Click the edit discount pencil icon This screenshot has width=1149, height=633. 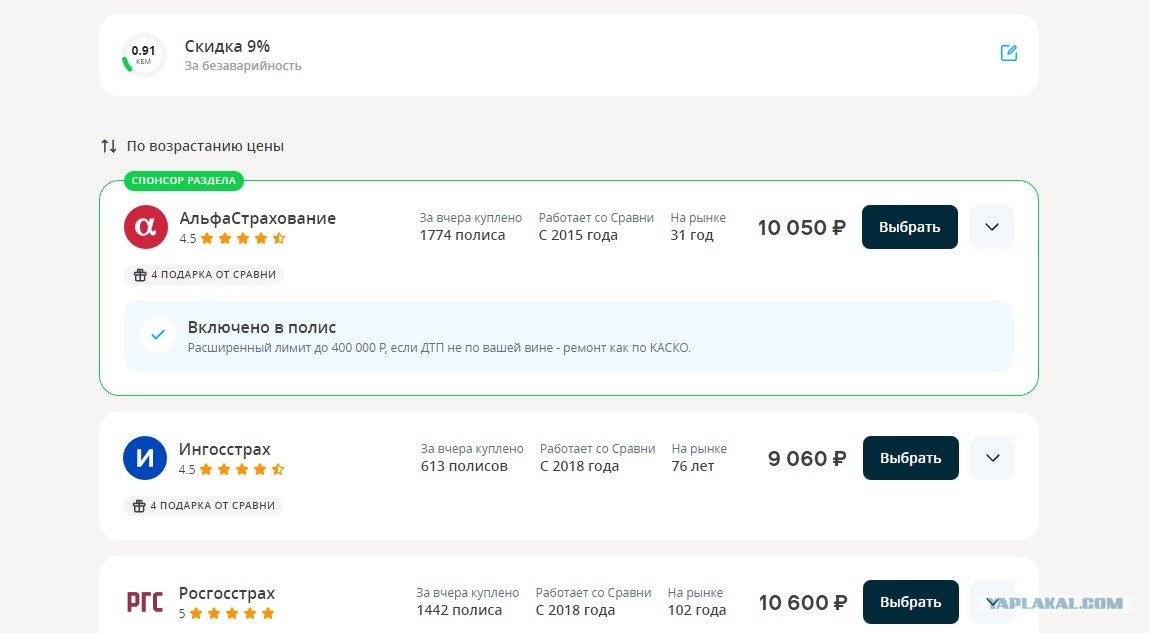[x=1008, y=53]
